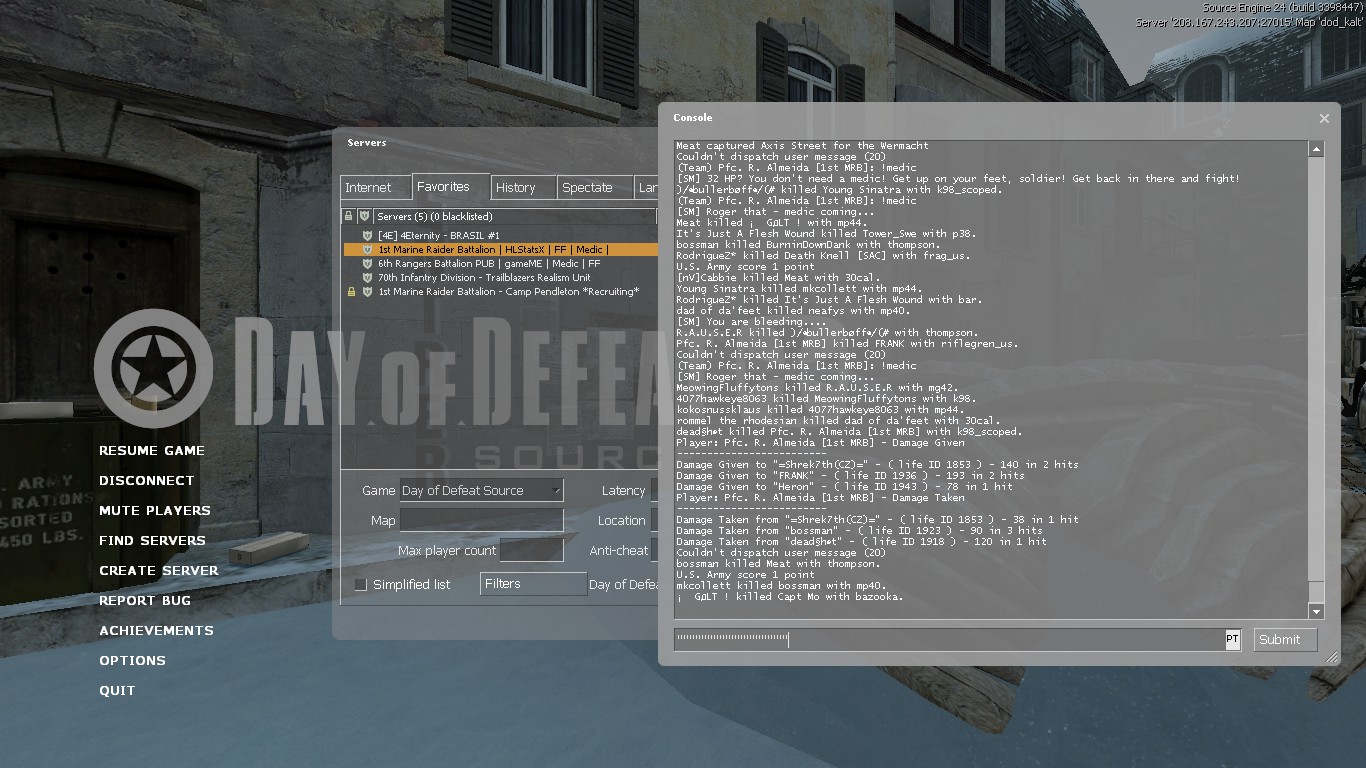Click the password lock column header icon

pos(349,216)
